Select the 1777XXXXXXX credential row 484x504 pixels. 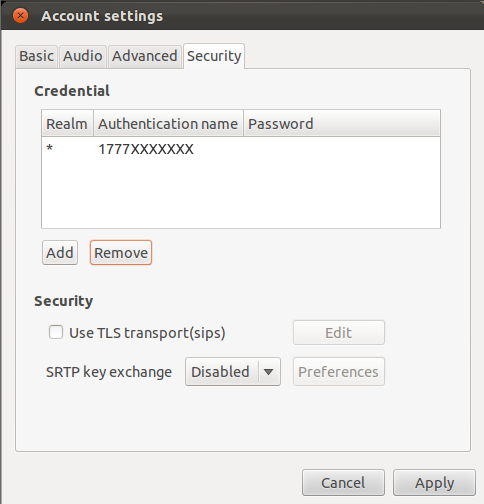coord(241,149)
